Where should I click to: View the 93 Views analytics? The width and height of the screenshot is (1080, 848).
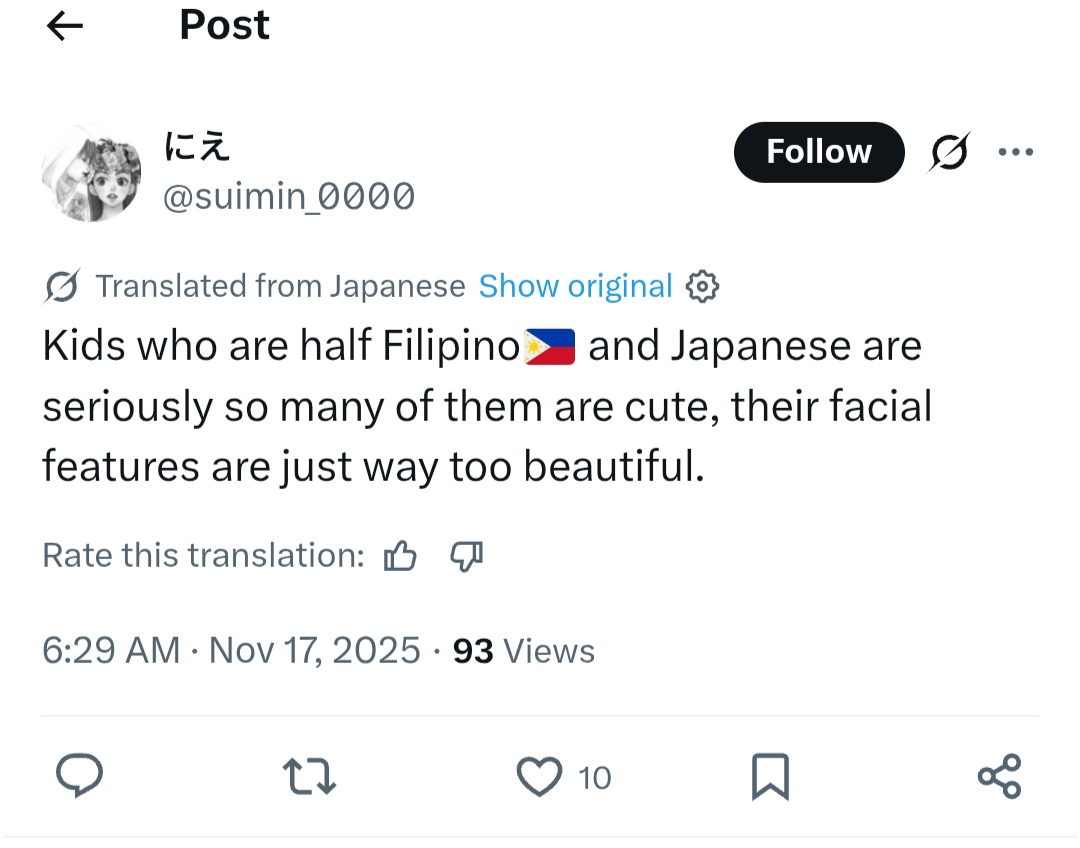coord(523,651)
